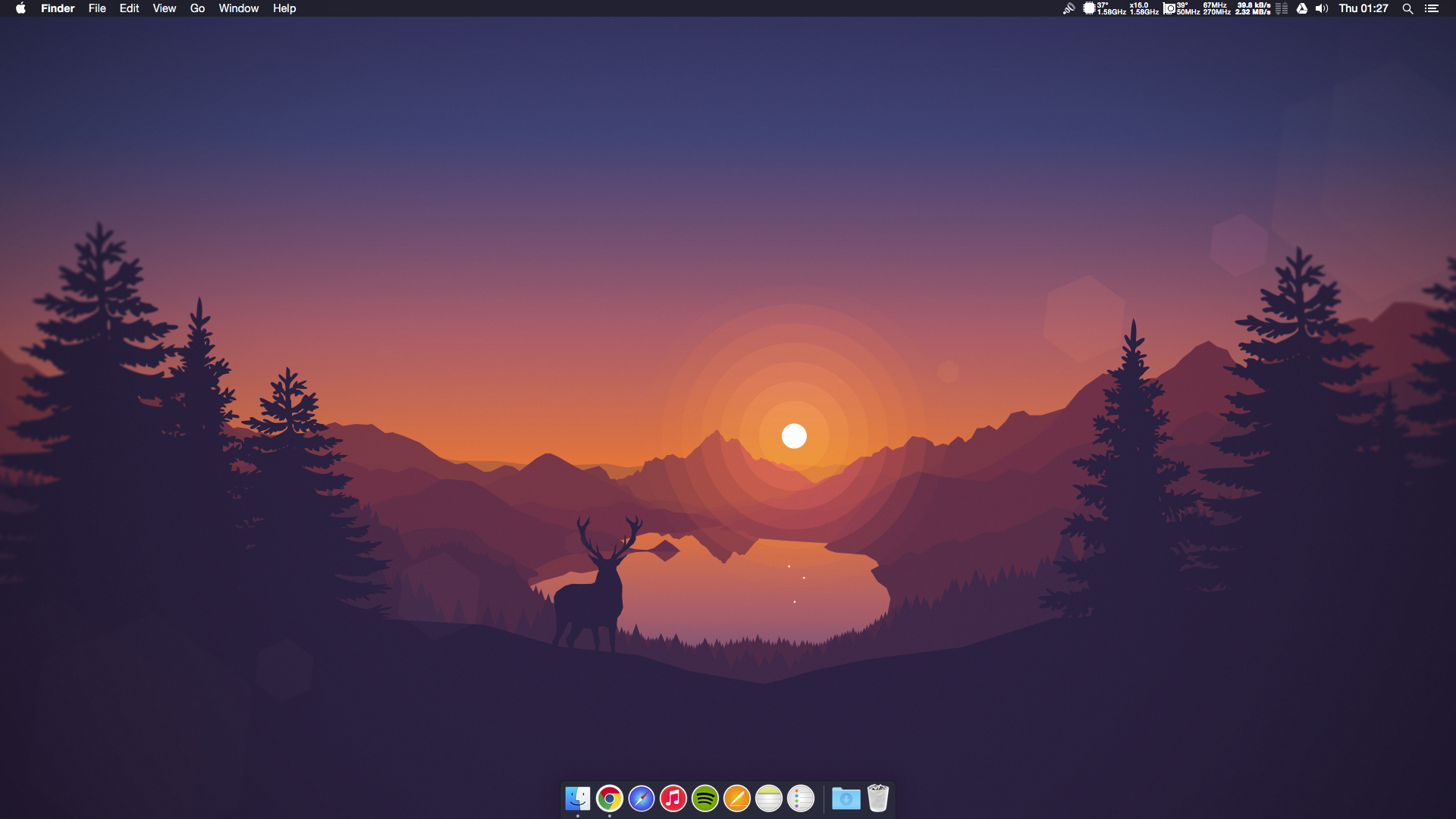The width and height of the screenshot is (1456, 819).
Task: Launch Safari from the dock
Action: click(641, 798)
